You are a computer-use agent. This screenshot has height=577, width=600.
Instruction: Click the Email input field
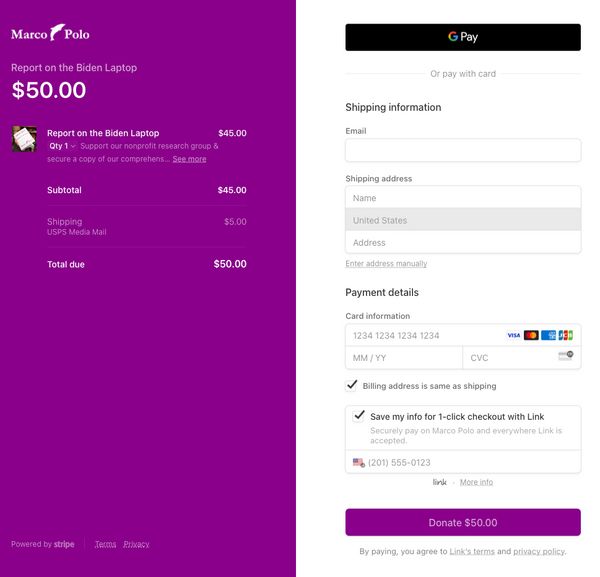(463, 150)
